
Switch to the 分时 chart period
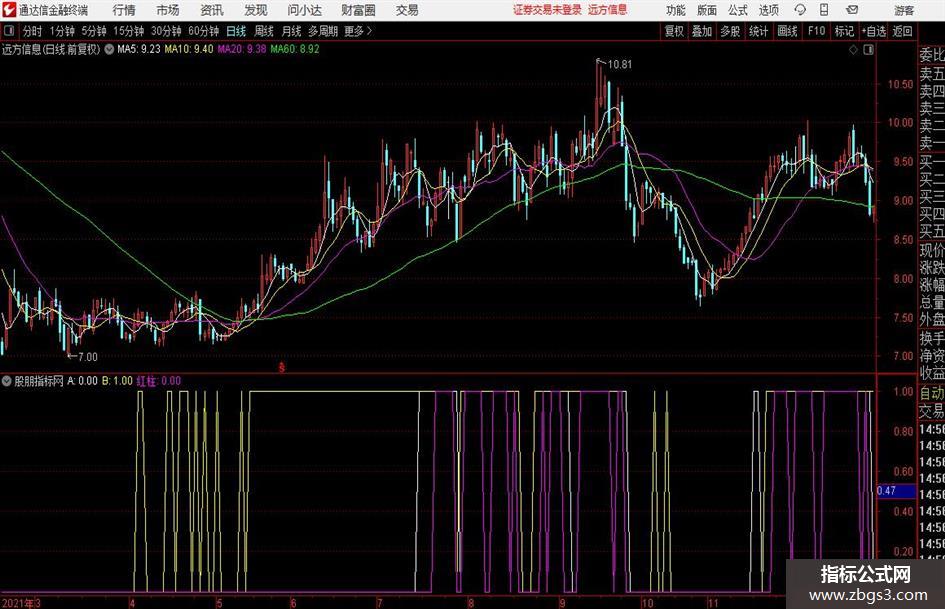33,31
